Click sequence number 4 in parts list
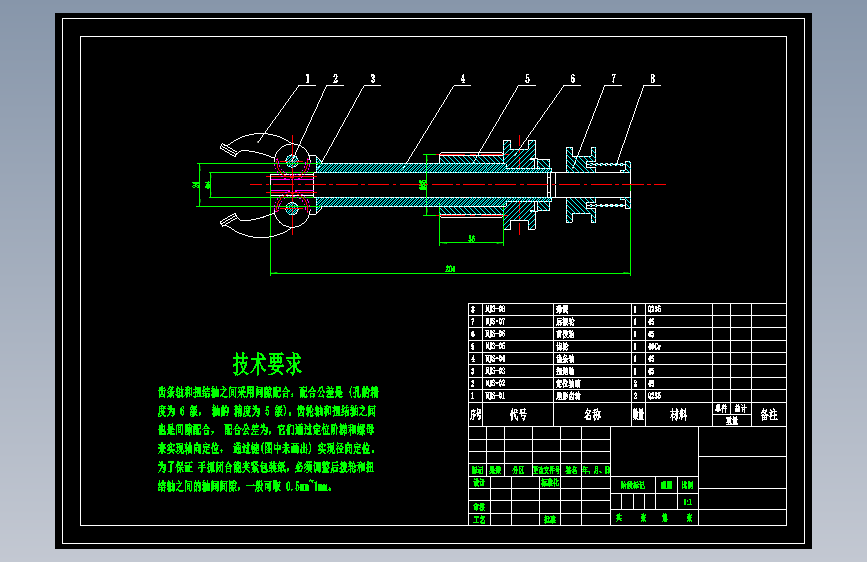The height and width of the screenshot is (562, 867). coord(473,359)
